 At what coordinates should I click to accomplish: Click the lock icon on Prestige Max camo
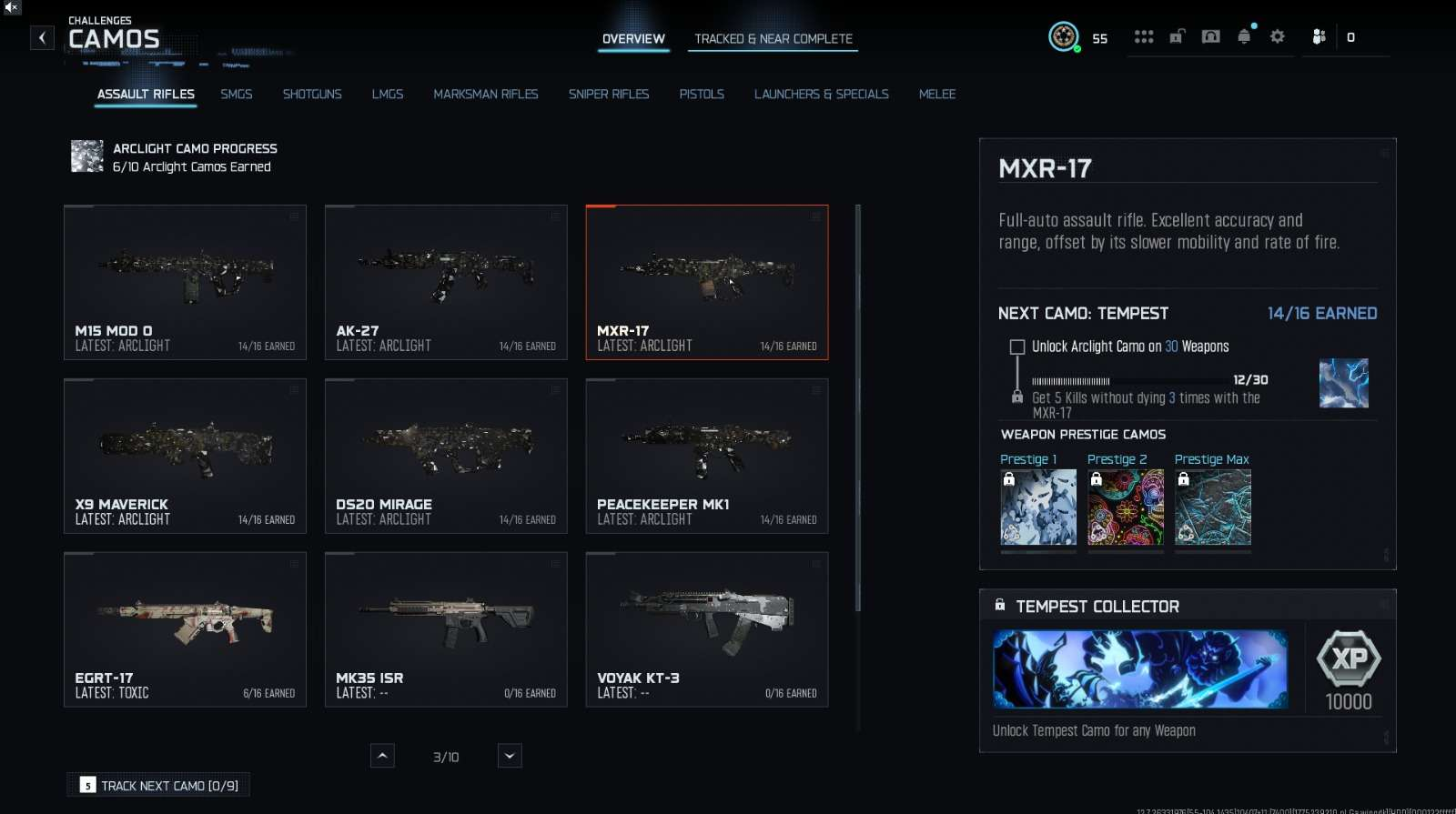click(1184, 478)
